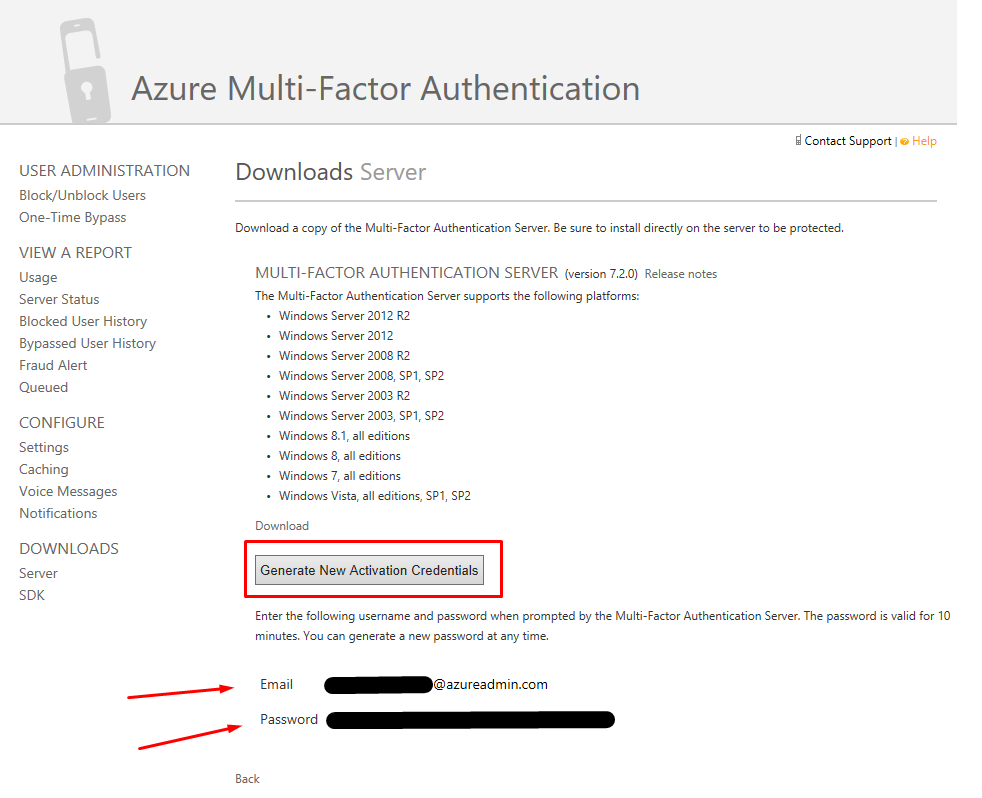
Task: Open the Server Status report
Action: pos(59,299)
